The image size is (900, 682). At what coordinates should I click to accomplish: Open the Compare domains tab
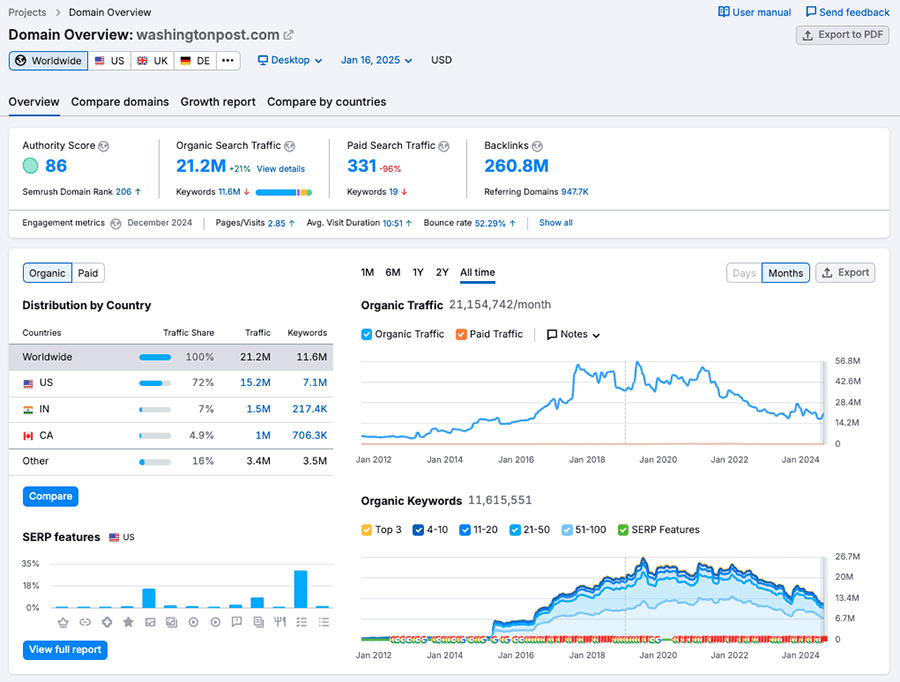[120, 102]
